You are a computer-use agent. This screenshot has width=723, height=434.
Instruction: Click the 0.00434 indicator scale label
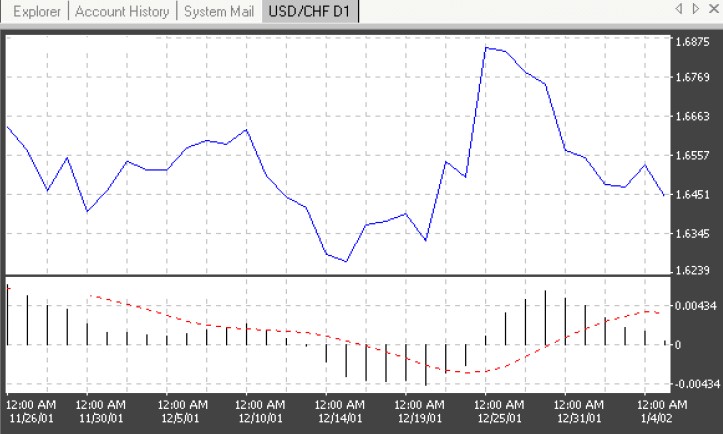696,306
